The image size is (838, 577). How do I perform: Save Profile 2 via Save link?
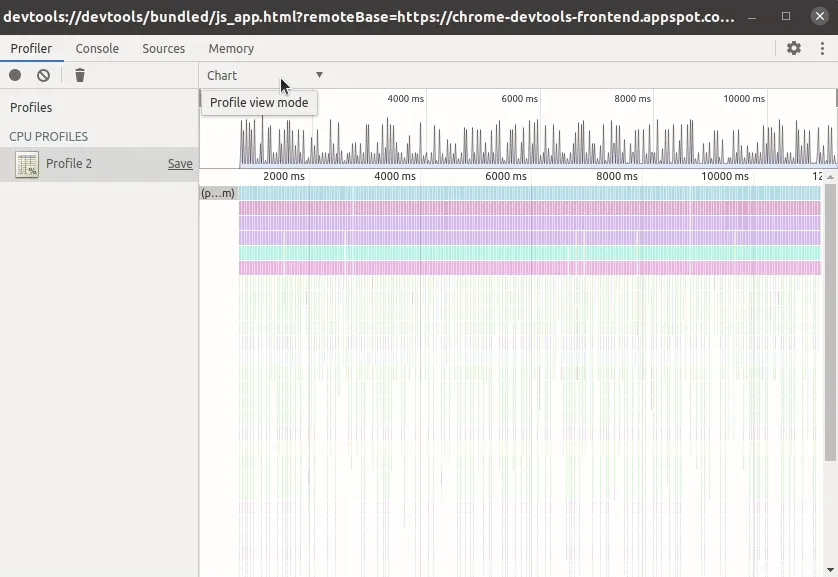pos(180,164)
